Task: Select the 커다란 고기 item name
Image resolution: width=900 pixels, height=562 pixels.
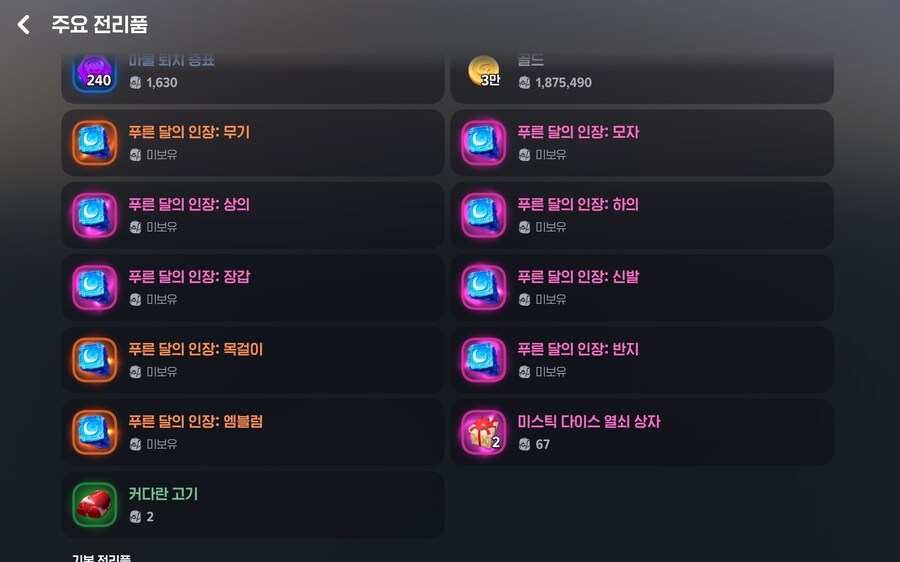Action: (x=164, y=494)
